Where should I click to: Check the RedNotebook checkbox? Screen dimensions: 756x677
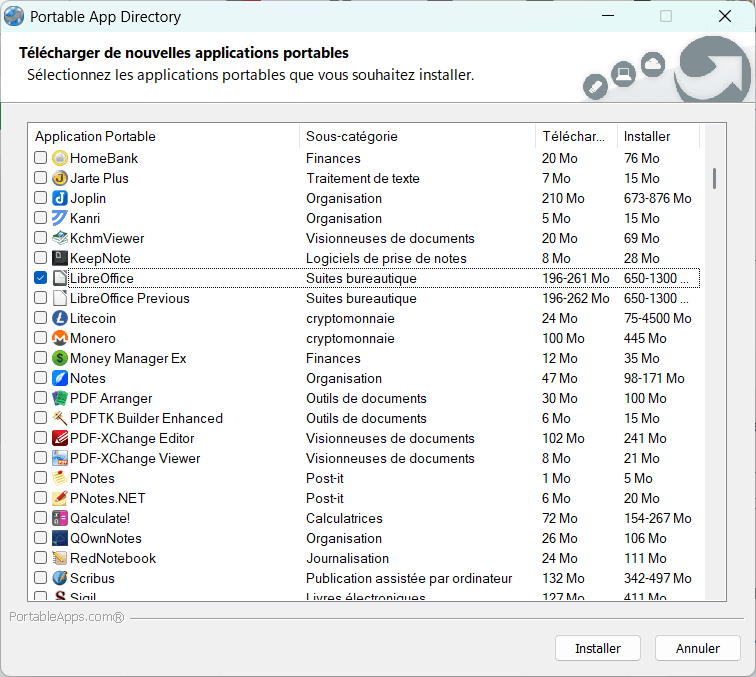tap(40, 558)
